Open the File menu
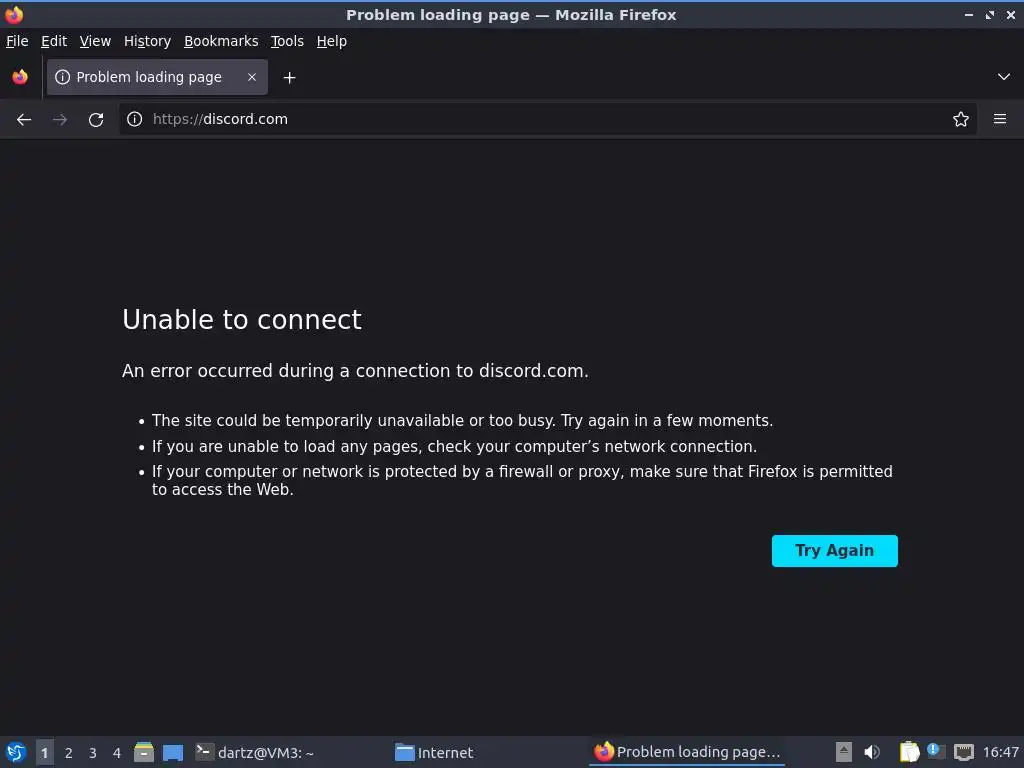The image size is (1024, 768). coord(17,41)
